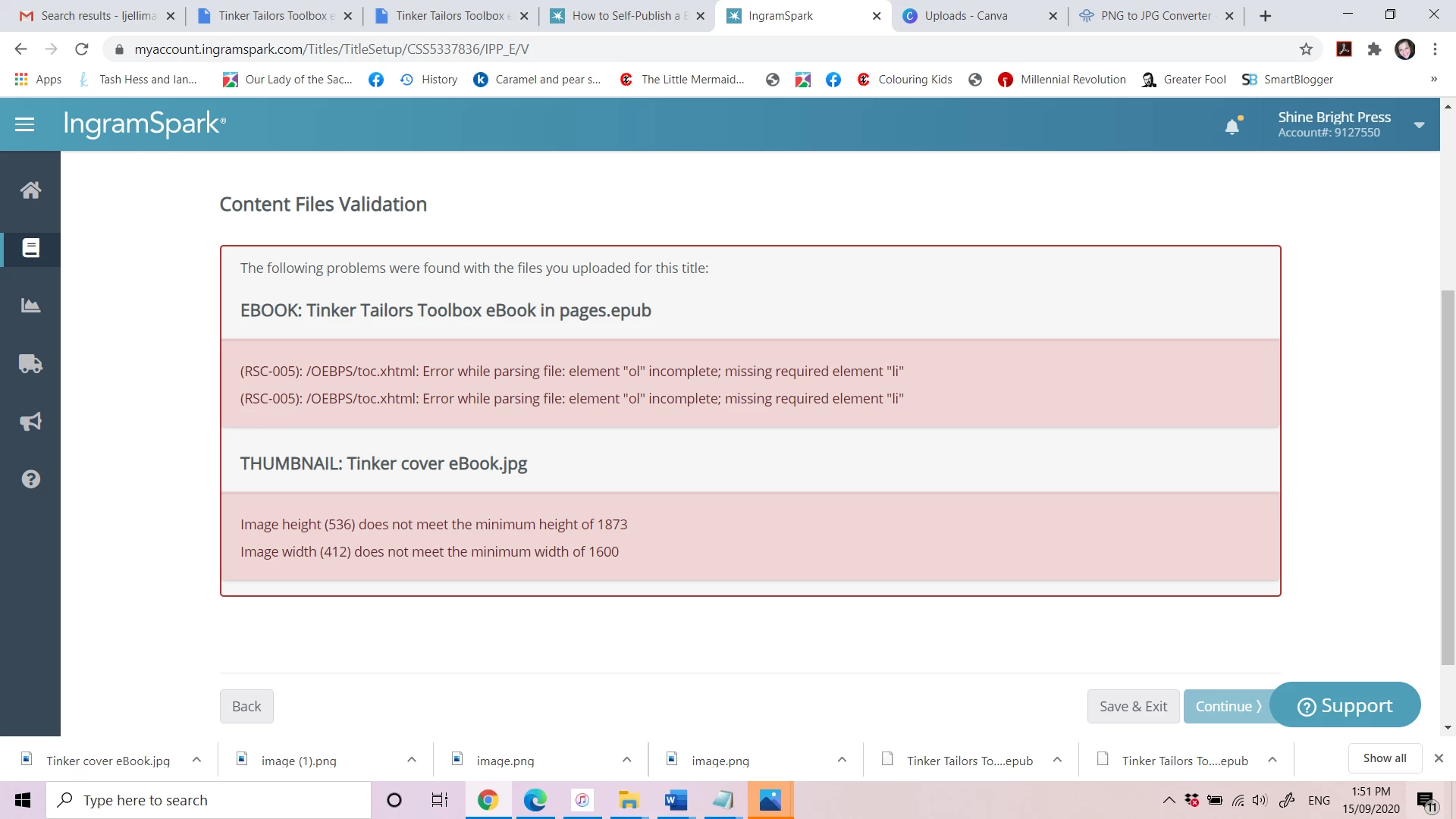Click the Save & Exit button
The image size is (1456, 819).
coord(1133,706)
